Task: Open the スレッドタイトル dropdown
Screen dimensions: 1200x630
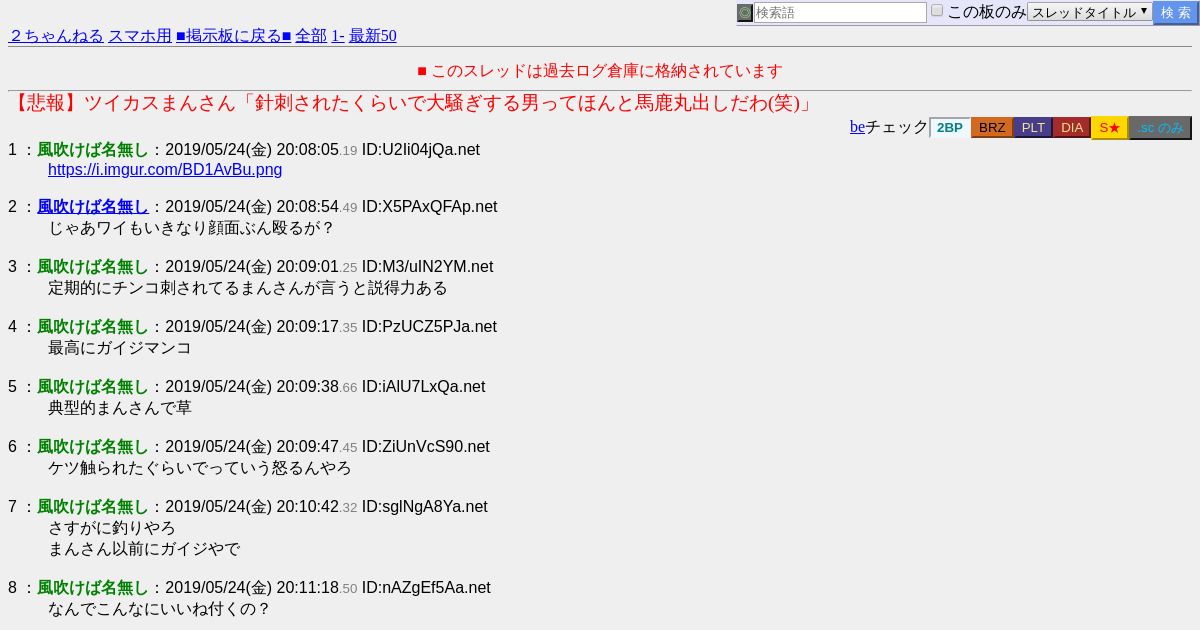Action: [1090, 12]
